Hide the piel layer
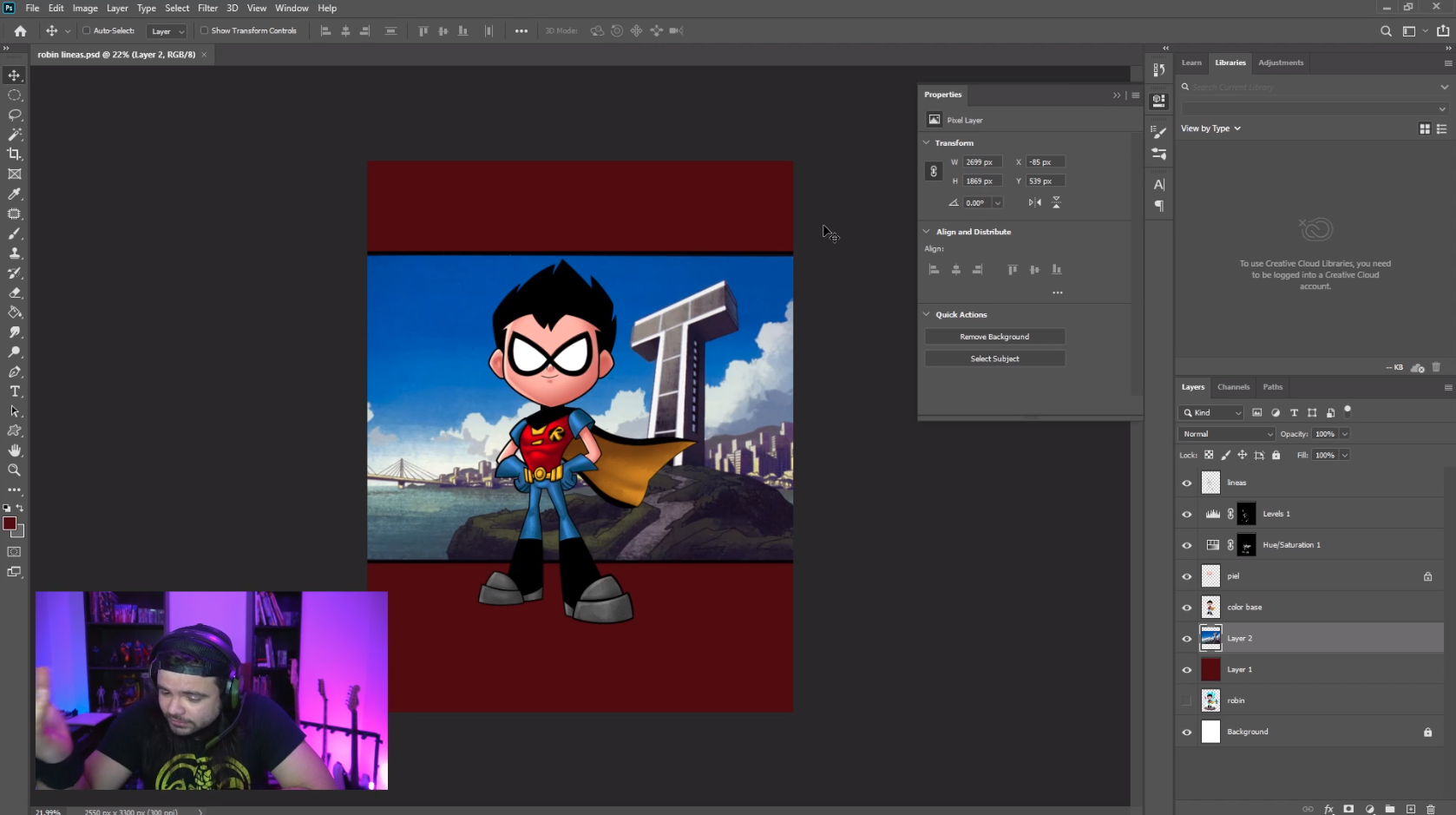1456x815 pixels. point(1187,577)
